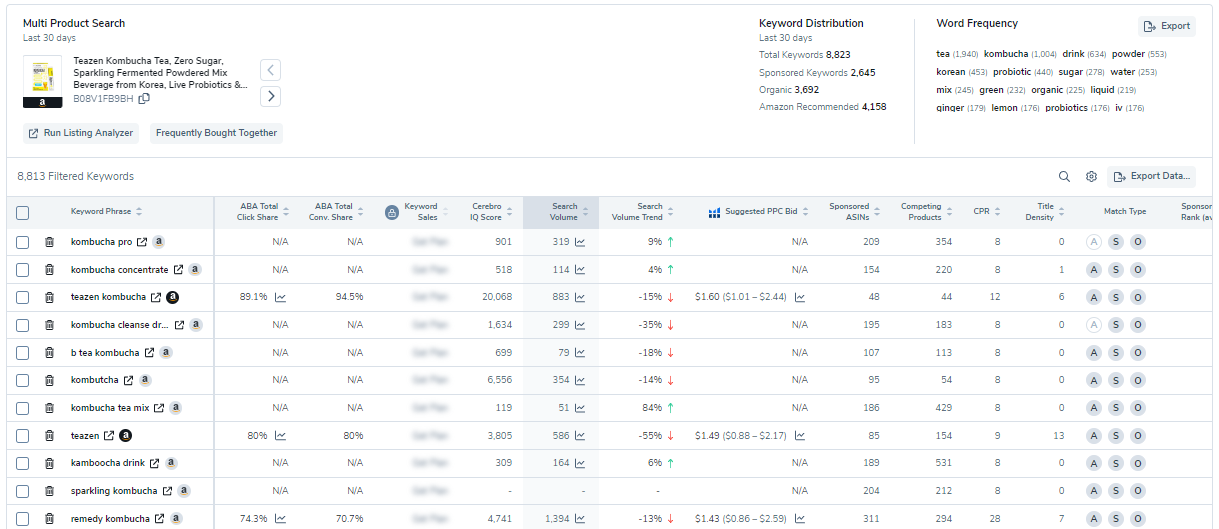Delete the kombucha concentrate keyword
The height and width of the screenshot is (529, 1219).
(49, 270)
